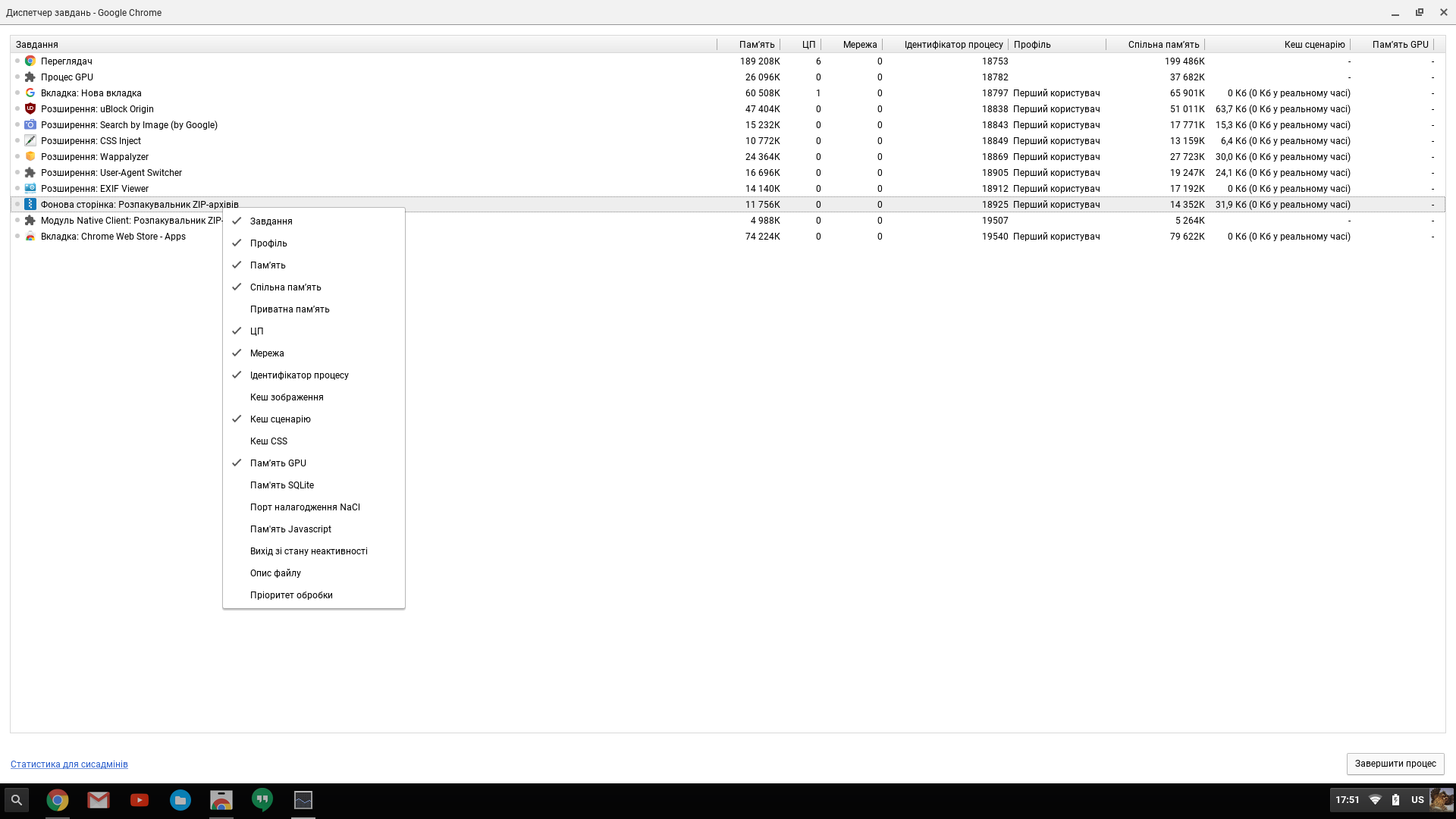Open YouTube from the shelf
This screenshot has height=819, width=1456.
click(x=139, y=800)
